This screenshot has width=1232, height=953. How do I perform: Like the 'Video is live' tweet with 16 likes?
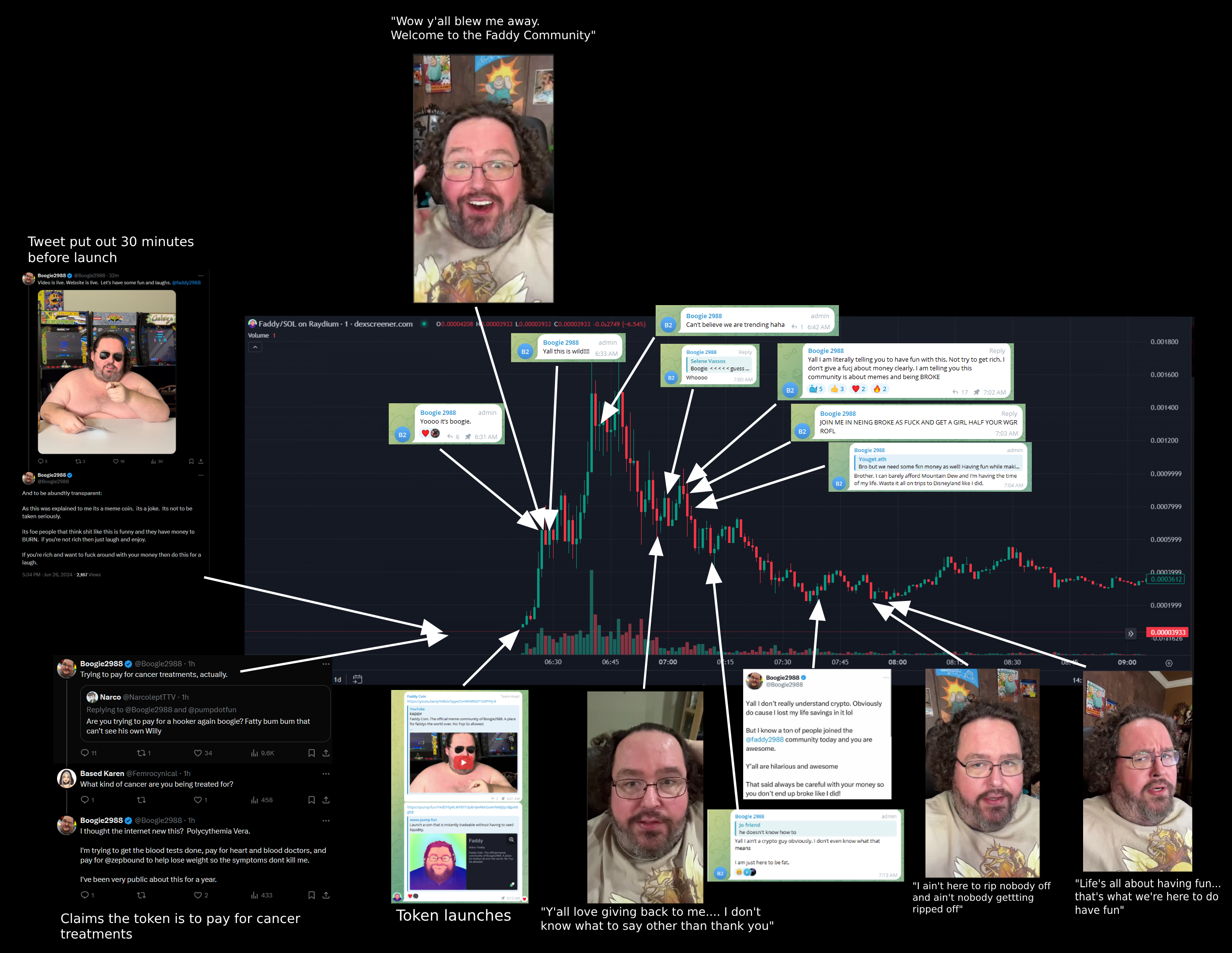pos(116,462)
